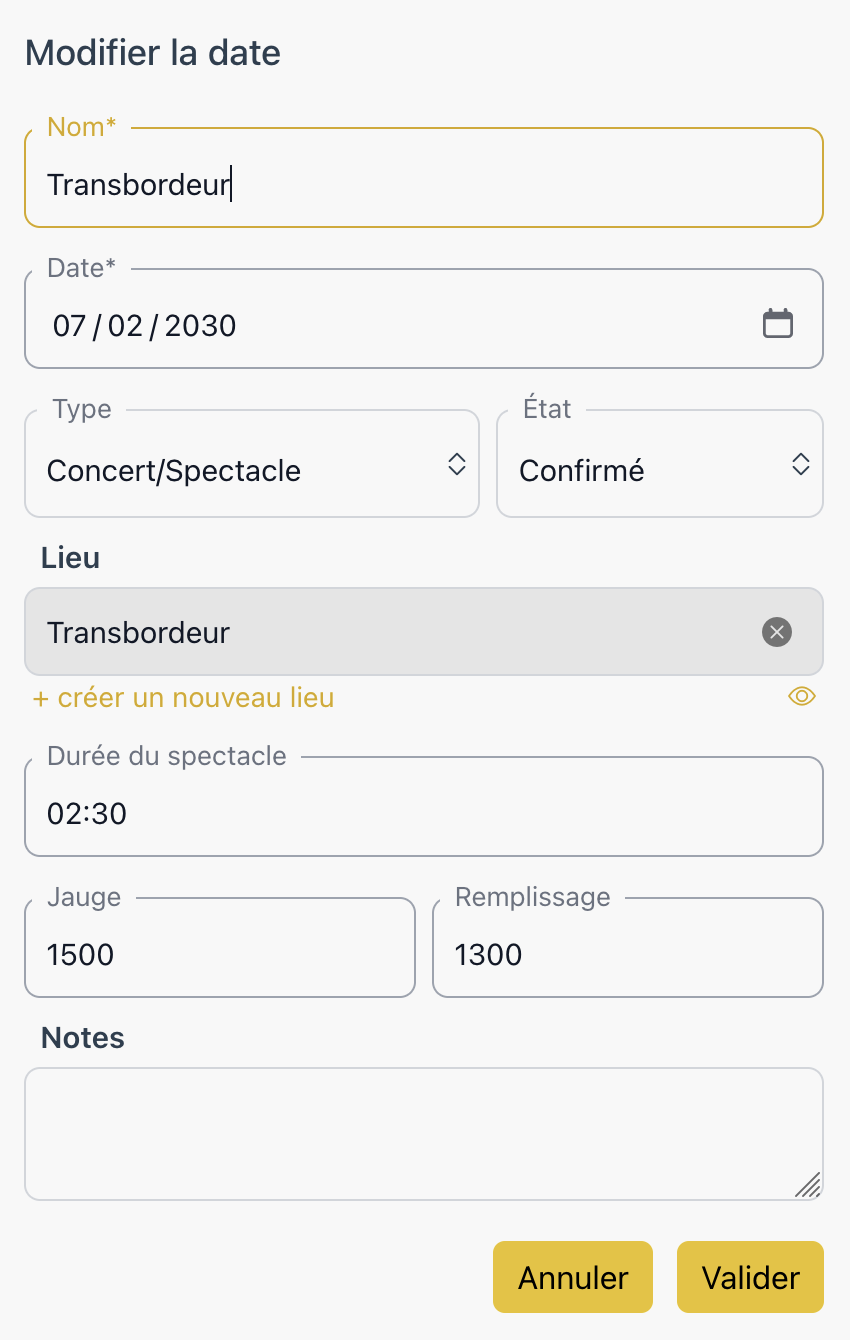Click inside the Notes text area
Viewport: 850px width, 1340px height.
coord(424,1133)
